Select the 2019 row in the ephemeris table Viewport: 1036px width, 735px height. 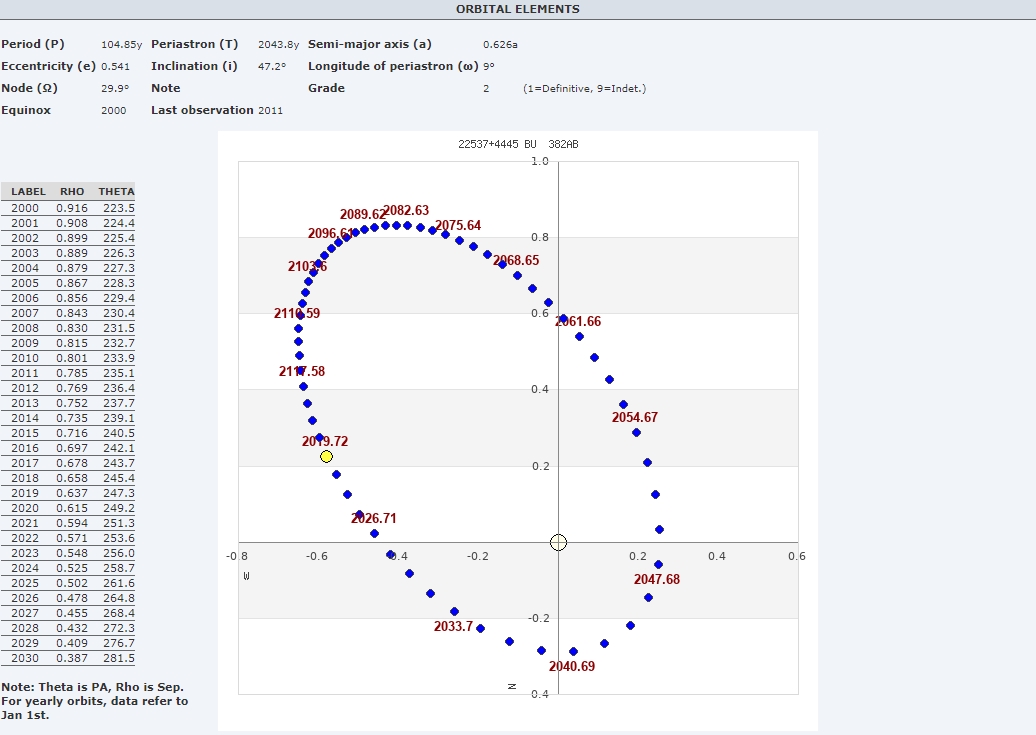click(68, 493)
